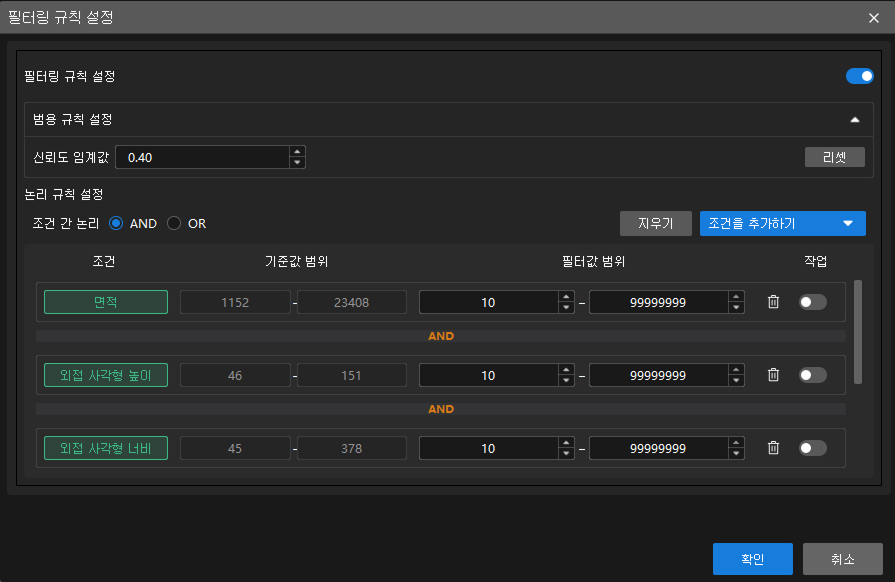The width and height of the screenshot is (895, 582).
Task: Select the 외접 사각형 높이 condition tag
Action: [106, 375]
